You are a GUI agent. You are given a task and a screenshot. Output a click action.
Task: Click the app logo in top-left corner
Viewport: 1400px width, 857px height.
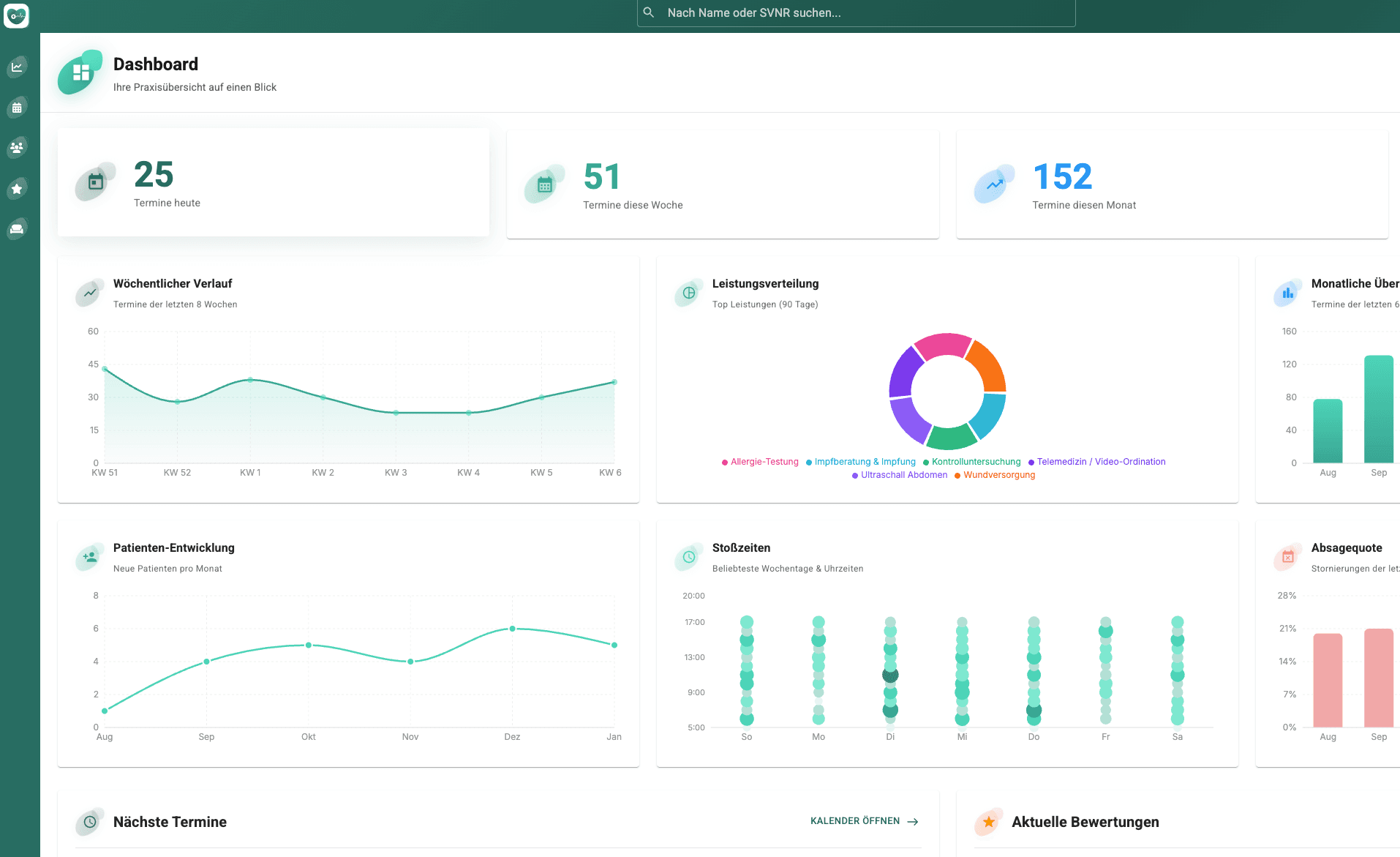tap(18, 15)
